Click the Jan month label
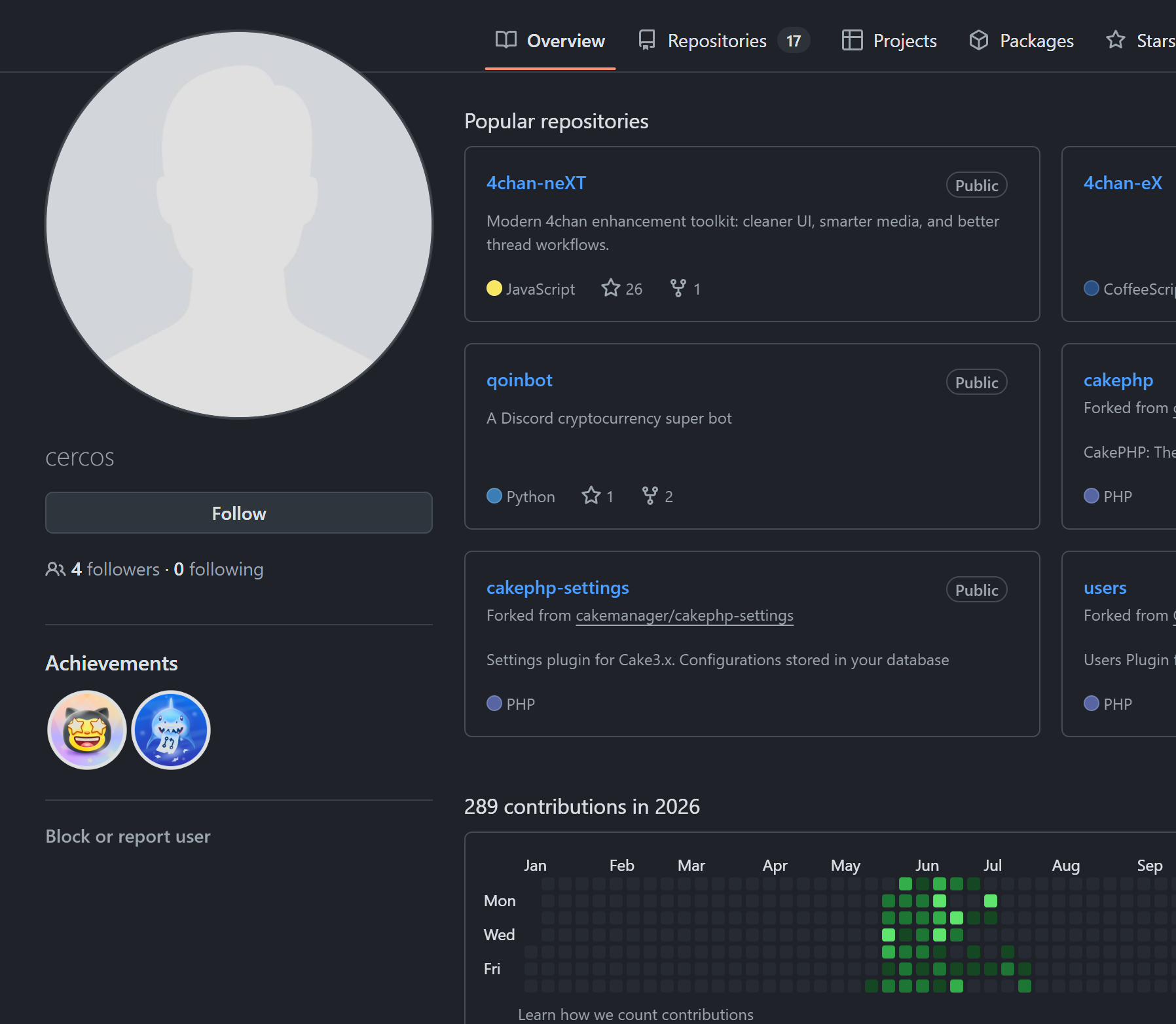Image resolution: width=1176 pixels, height=1024 pixels. point(535,866)
